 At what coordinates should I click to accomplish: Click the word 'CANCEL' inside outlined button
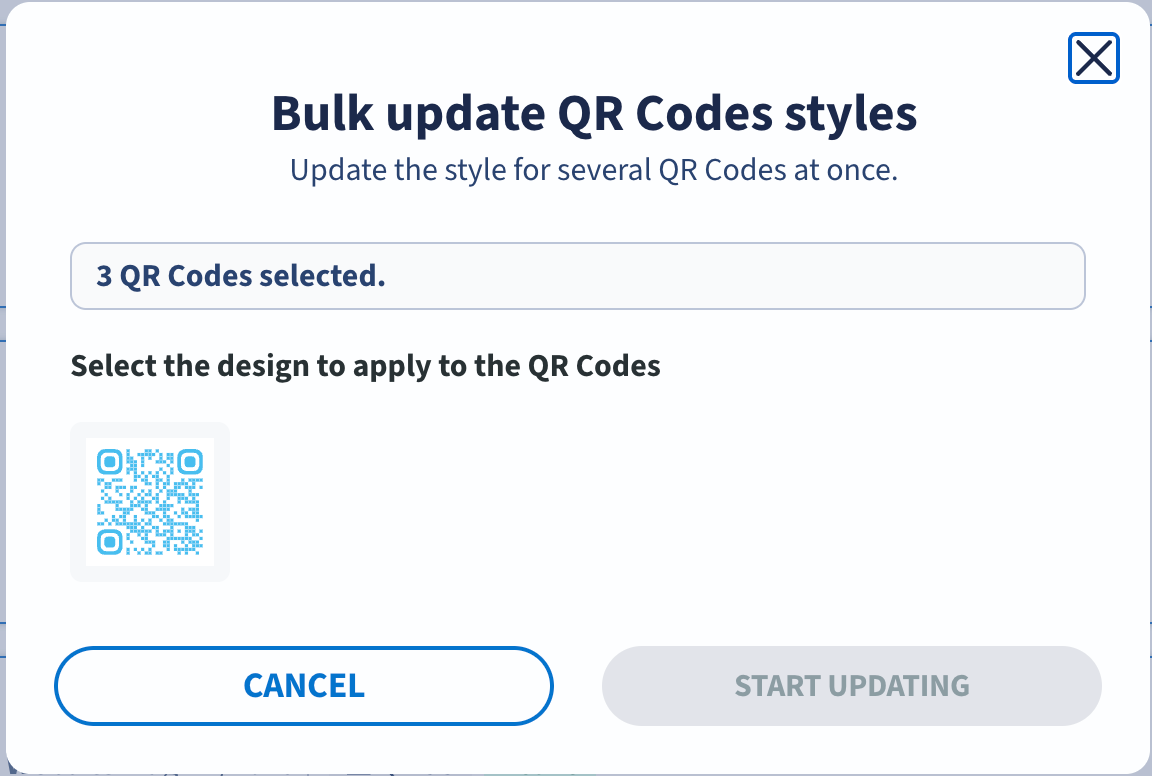tap(303, 686)
